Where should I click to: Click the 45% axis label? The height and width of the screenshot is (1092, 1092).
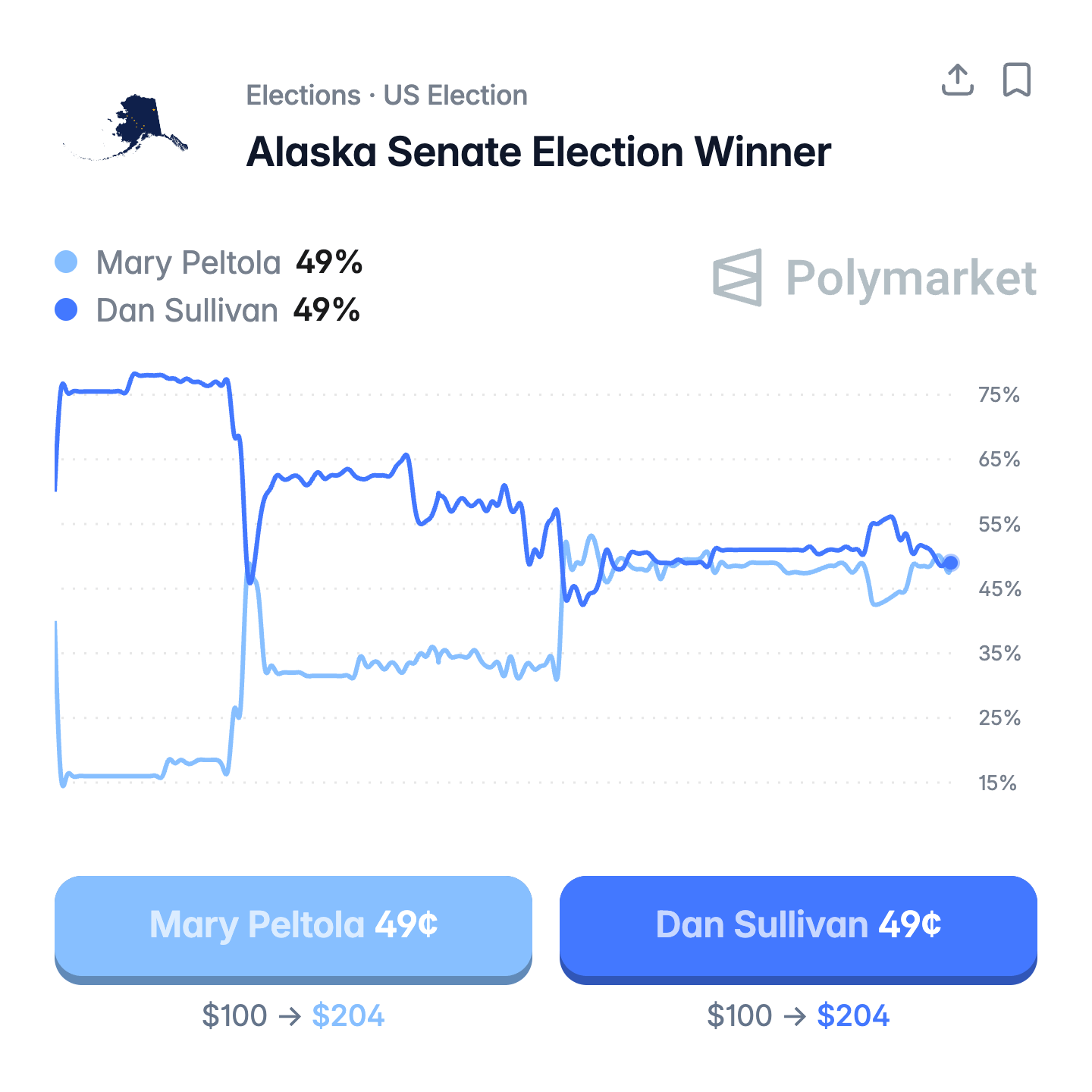[x=999, y=589]
